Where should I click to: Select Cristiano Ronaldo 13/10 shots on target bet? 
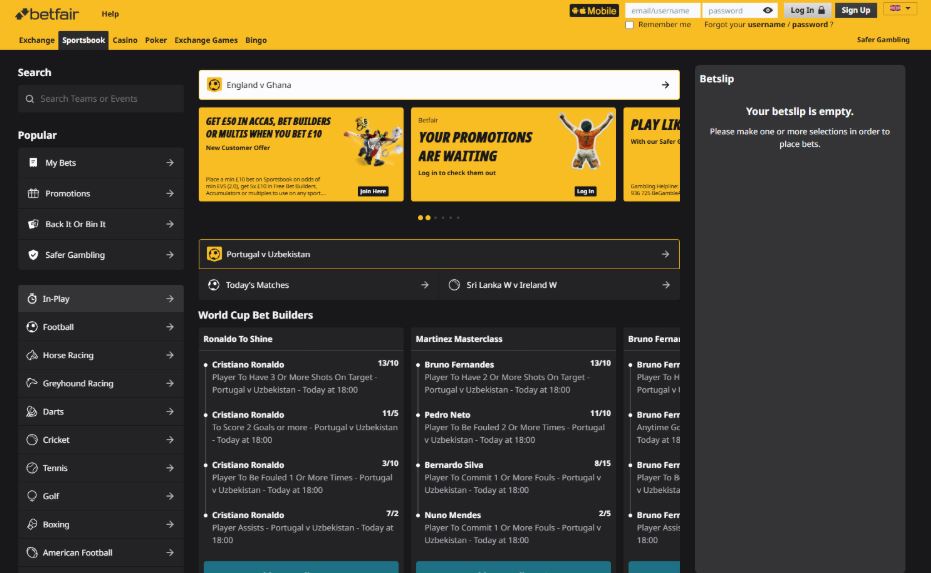point(302,377)
